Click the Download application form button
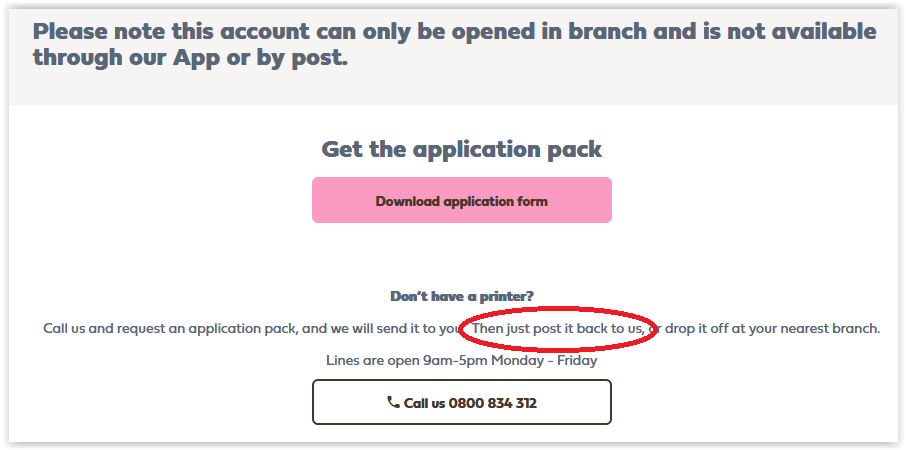Screen dimensions: 906x450 (x=461, y=201)
